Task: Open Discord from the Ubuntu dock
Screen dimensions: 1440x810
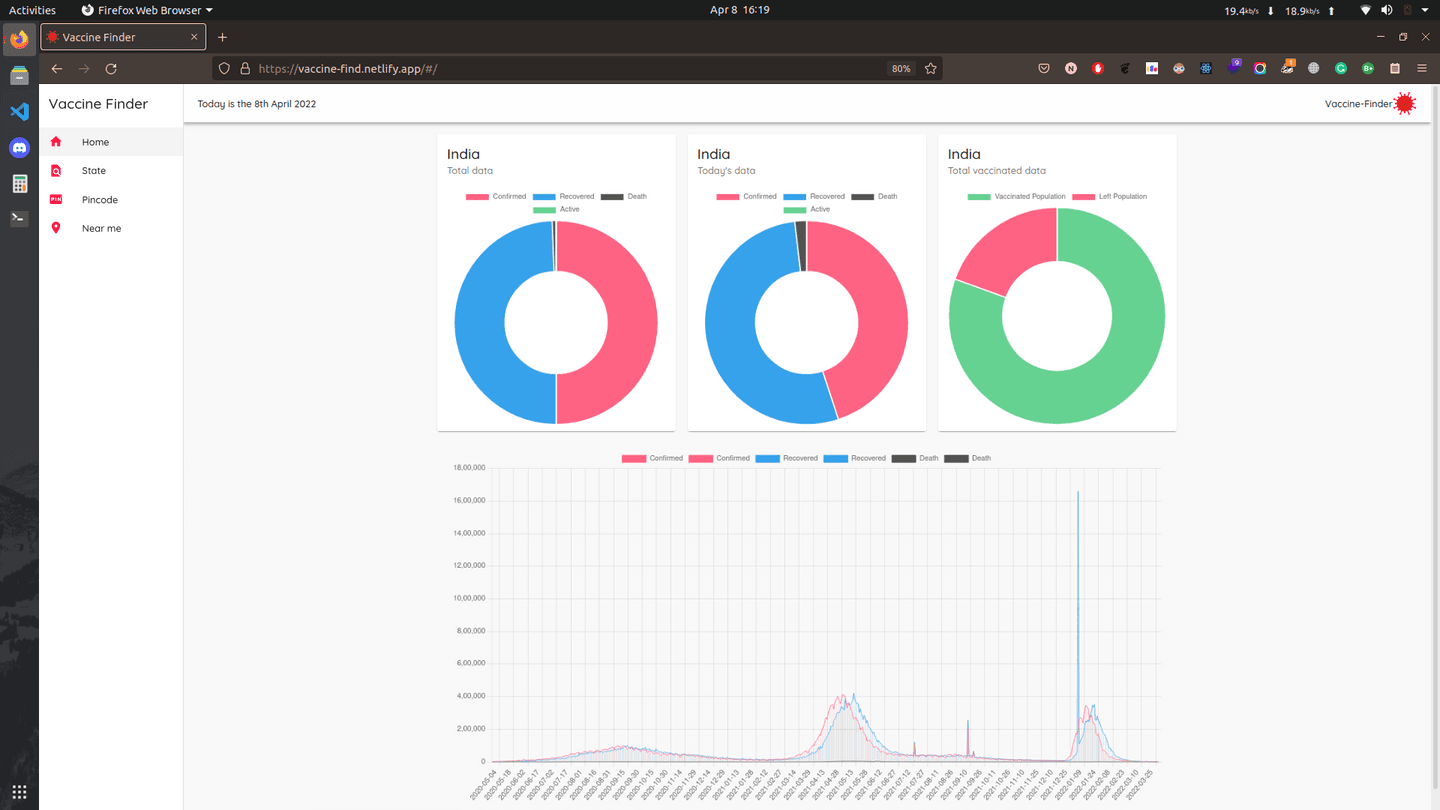Action: 19,148
